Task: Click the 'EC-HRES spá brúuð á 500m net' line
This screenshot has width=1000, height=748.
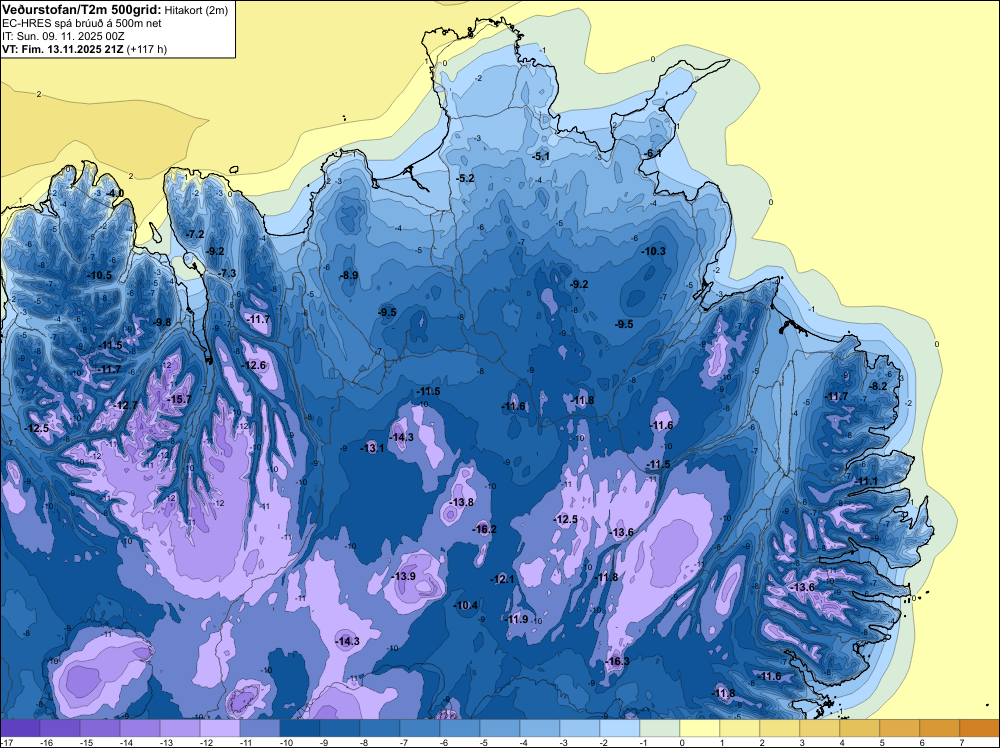Action: [x=82, y=24]
